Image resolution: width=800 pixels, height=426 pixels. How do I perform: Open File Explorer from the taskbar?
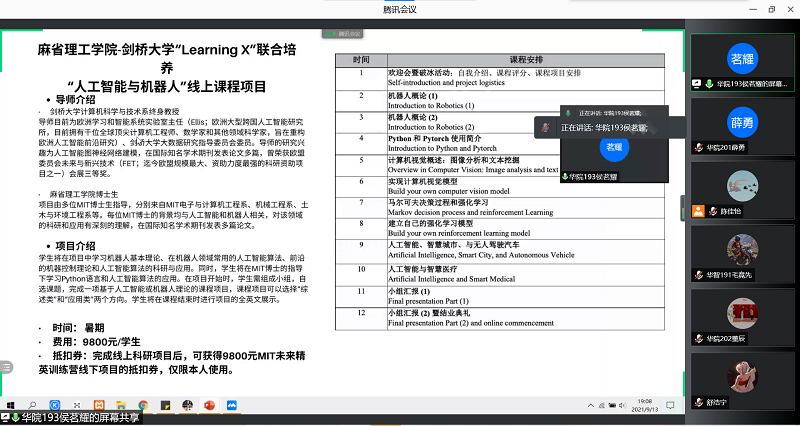coord(121,406)
